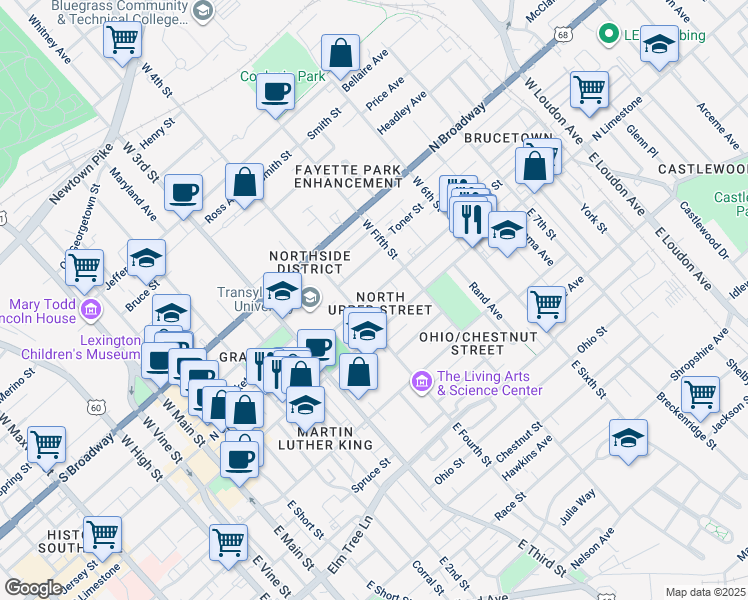This screenshot has height=600, width=748.
Task: Click the Newtown Pike road label
Action: 81,174
